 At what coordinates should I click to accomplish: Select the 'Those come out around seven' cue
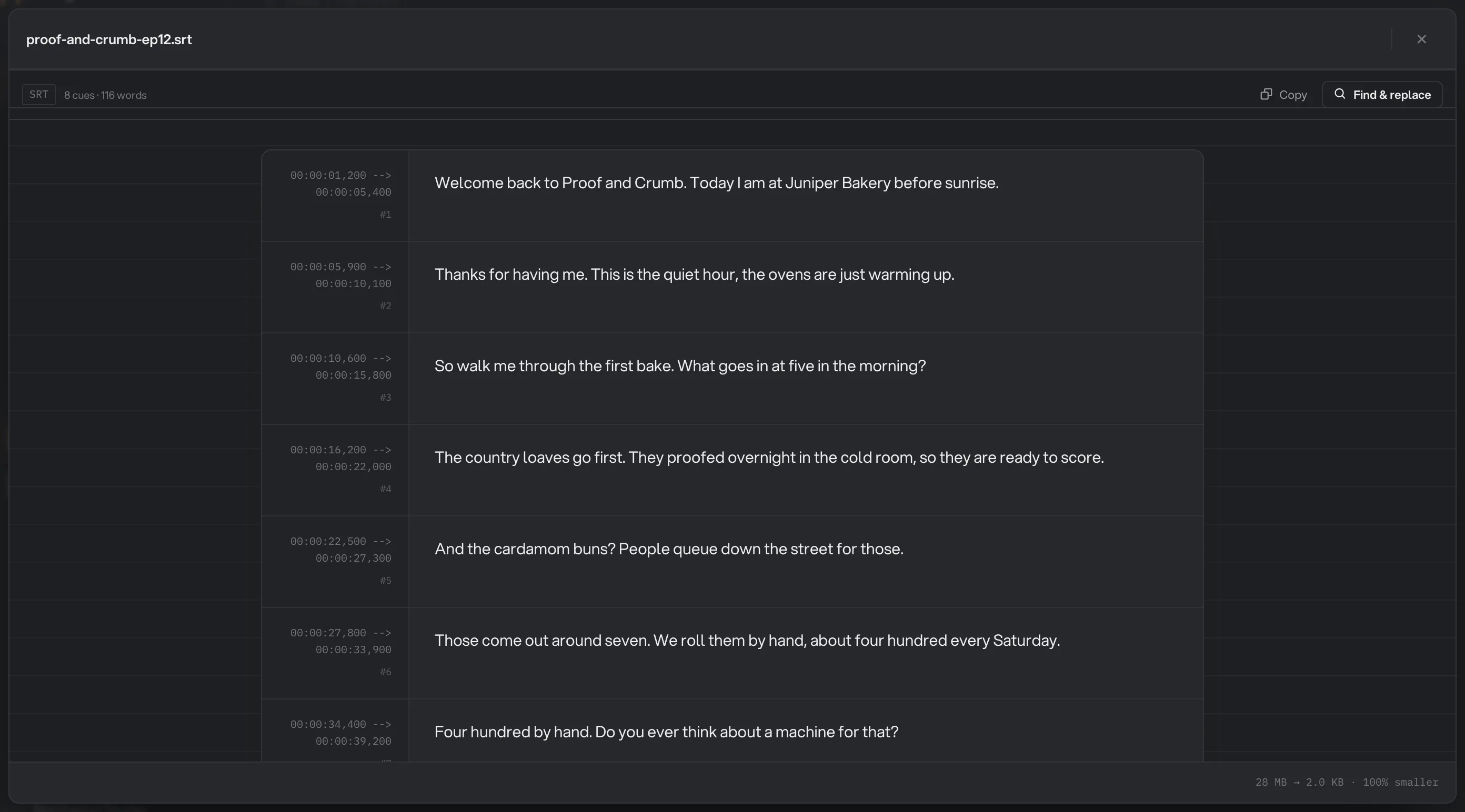coord(747,641)
